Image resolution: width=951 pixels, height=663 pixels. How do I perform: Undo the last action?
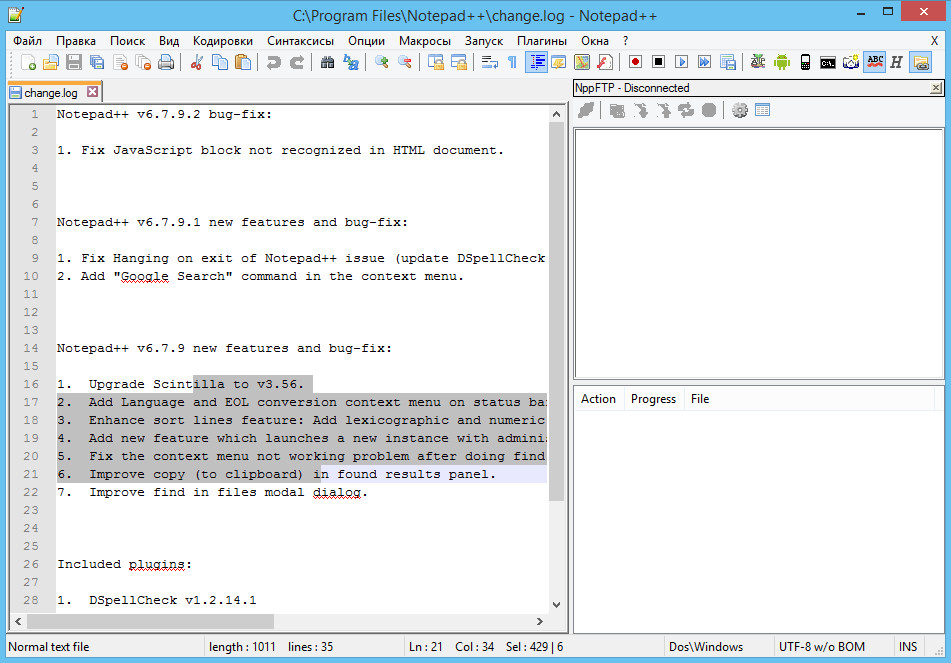274,62
